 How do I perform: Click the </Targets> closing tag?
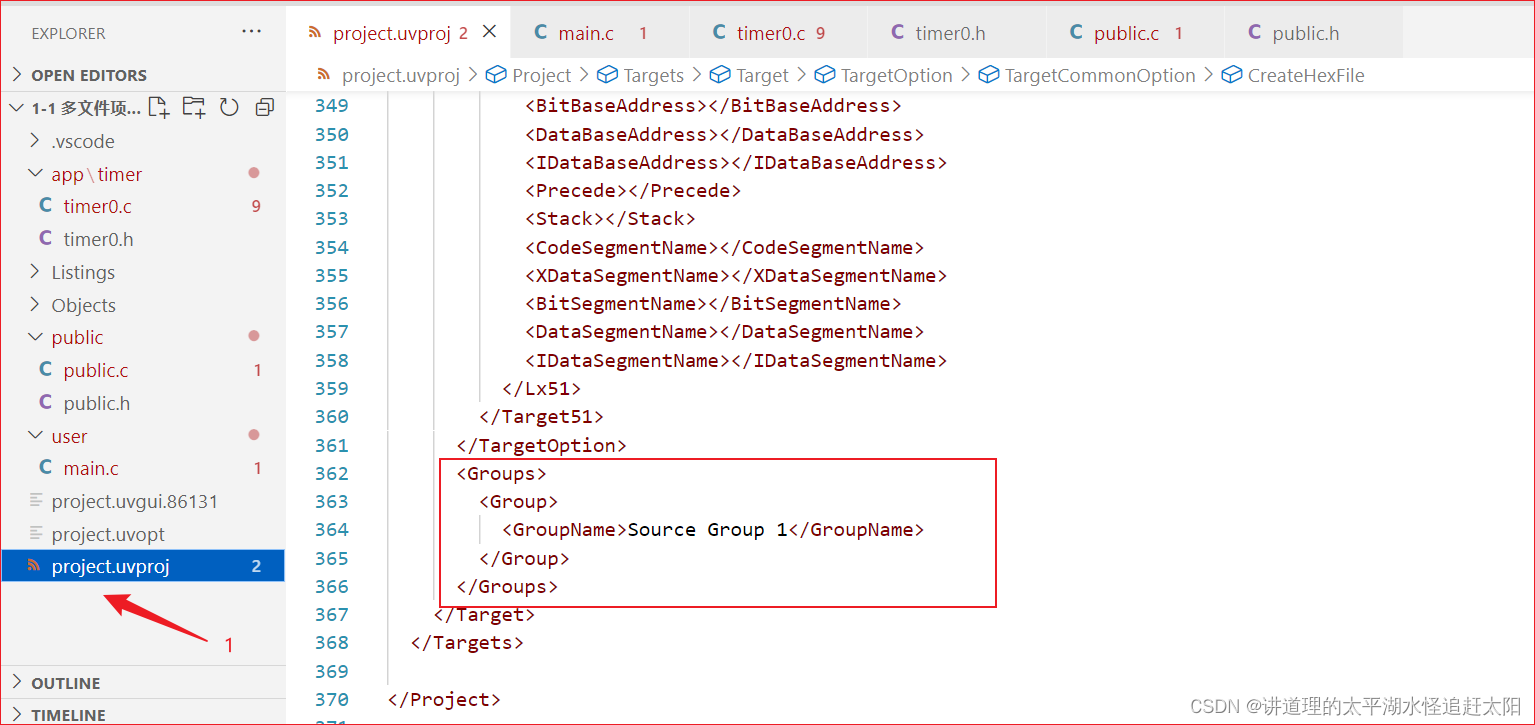click(x=467, y=642)
